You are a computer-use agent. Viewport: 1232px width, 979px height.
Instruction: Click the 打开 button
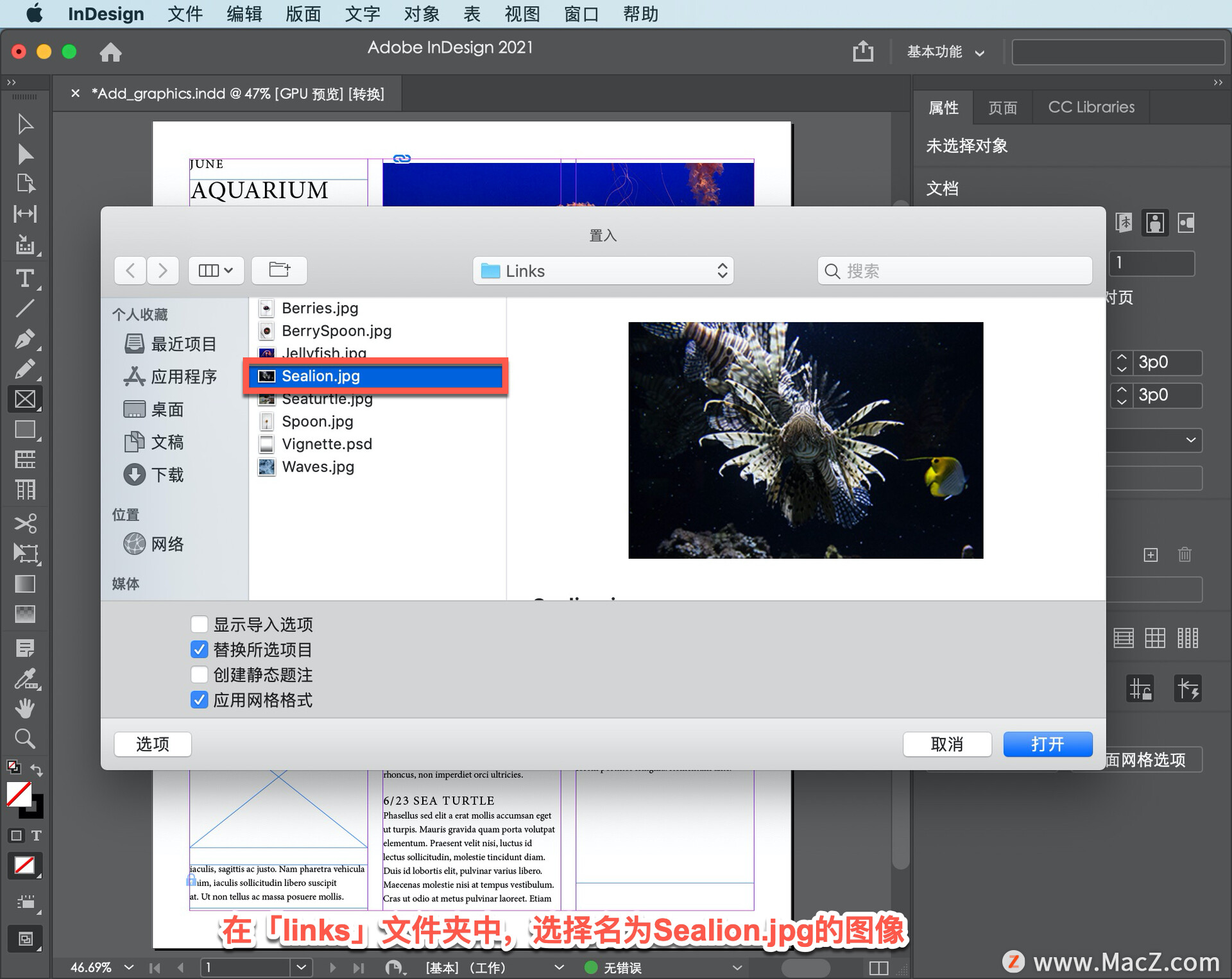pyautogui.click(x=1047, y=744)
